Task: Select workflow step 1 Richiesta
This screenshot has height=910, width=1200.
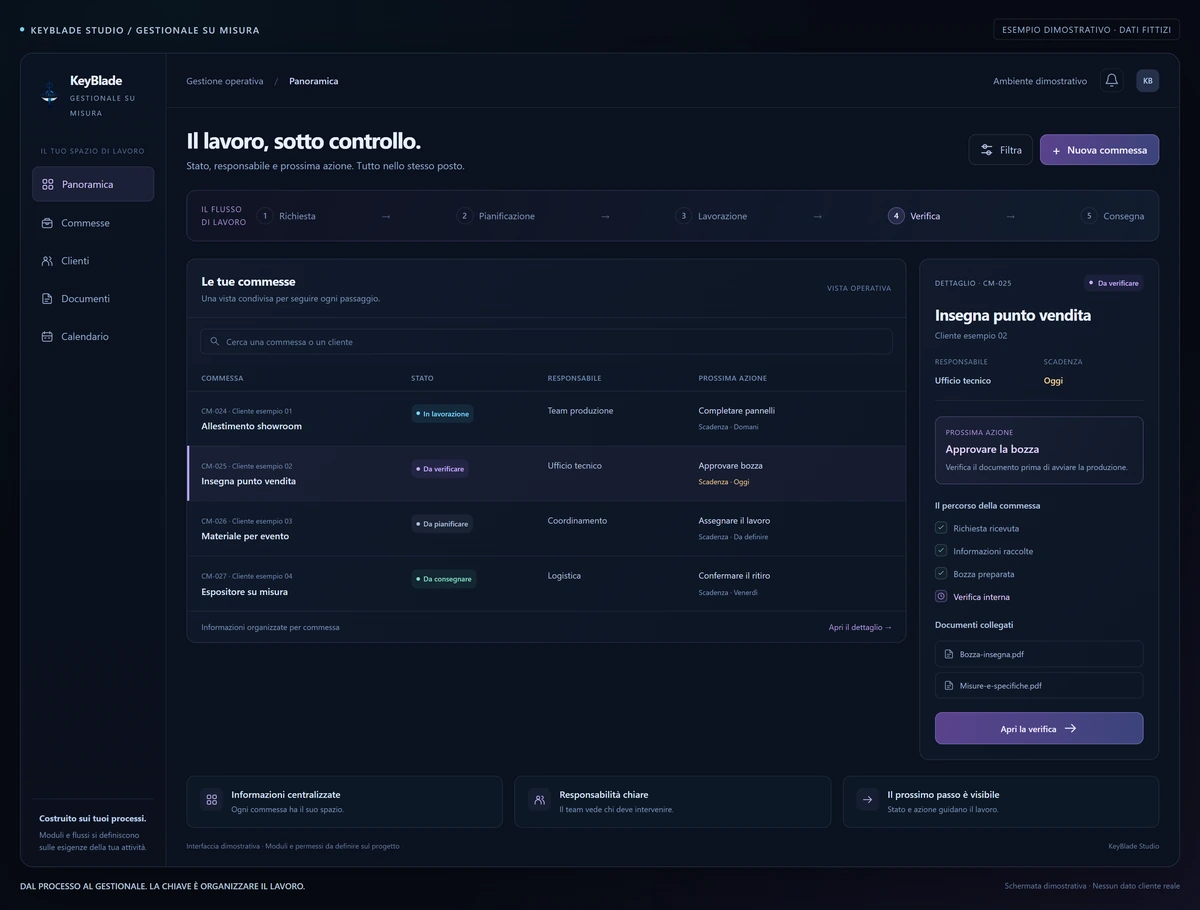Action: pyautogui.click(x=286, y=216)
